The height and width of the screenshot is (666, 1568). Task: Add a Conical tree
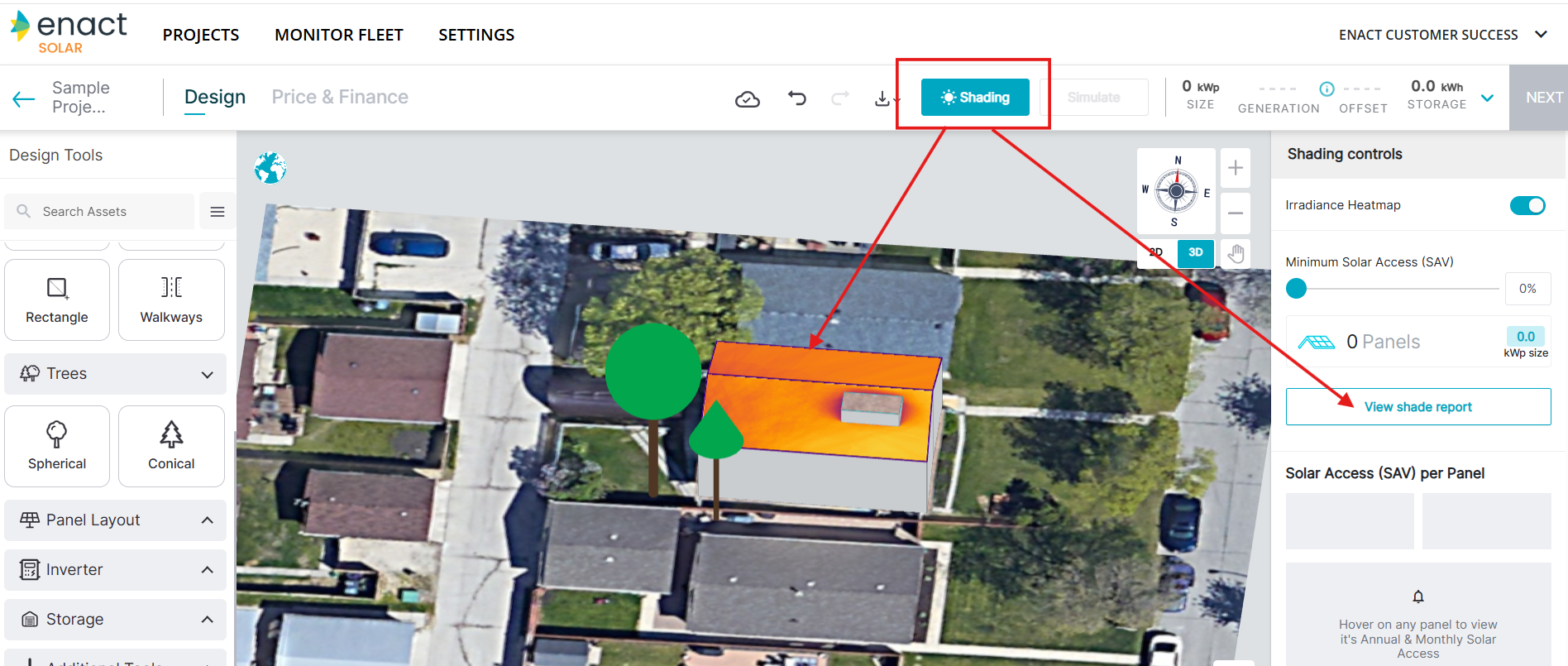(171, 446)
